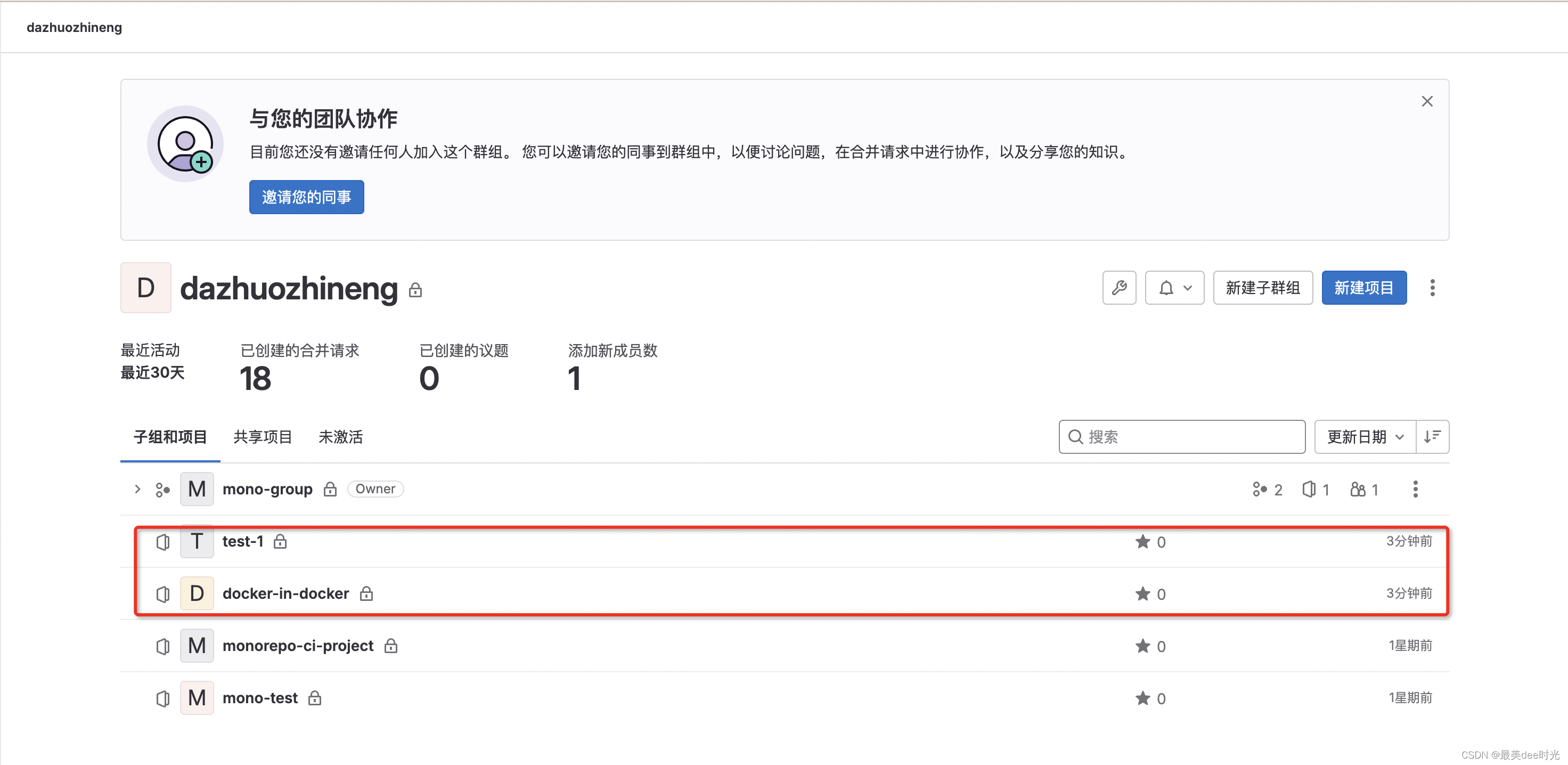
Task: Open the notification bell dropdown
Action: click(x=1174, y=288)
